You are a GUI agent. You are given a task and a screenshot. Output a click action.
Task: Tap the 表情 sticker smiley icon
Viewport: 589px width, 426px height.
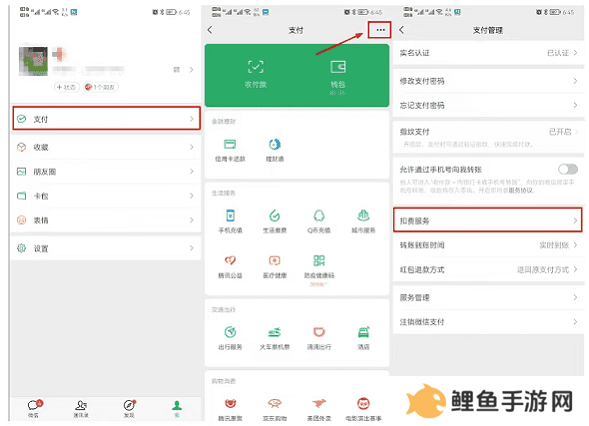click(x=22, y=220)
